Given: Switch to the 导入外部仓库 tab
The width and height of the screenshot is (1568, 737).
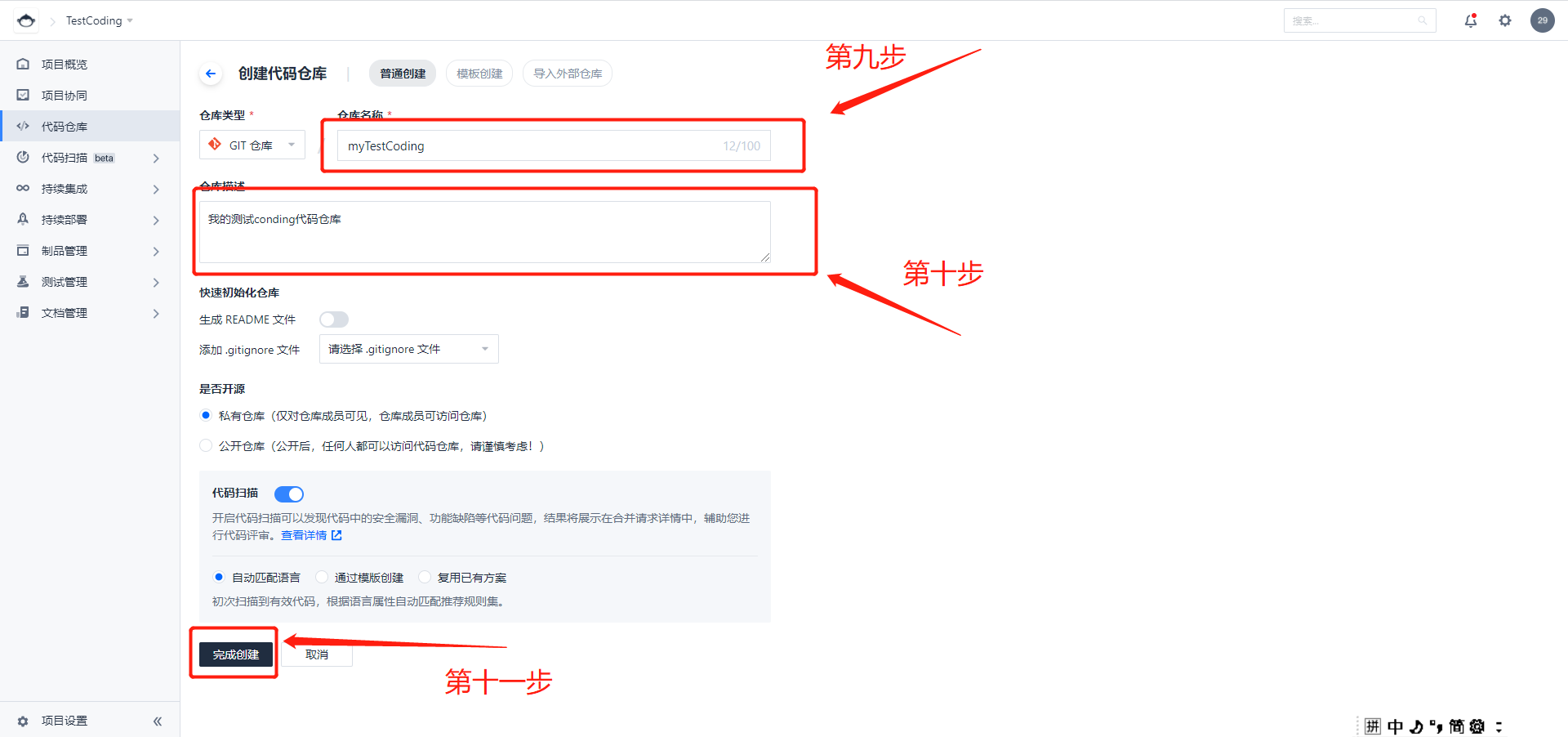Looking at the screenshot, I should [x=568, y=74].
